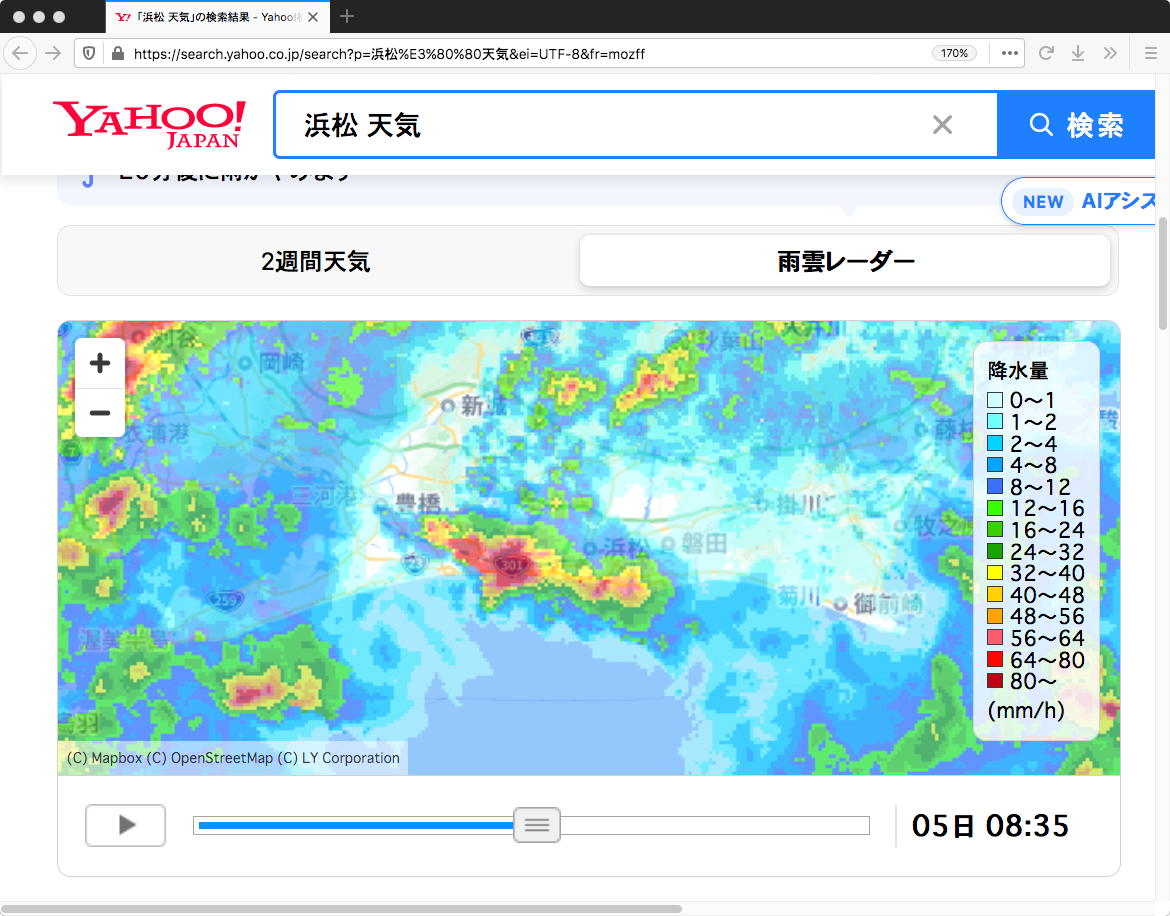Image resolution: width=1170 pixels, height=916 pixels.
Task: Select the 浜松 天気 search results tab
Action: (217, 16)
